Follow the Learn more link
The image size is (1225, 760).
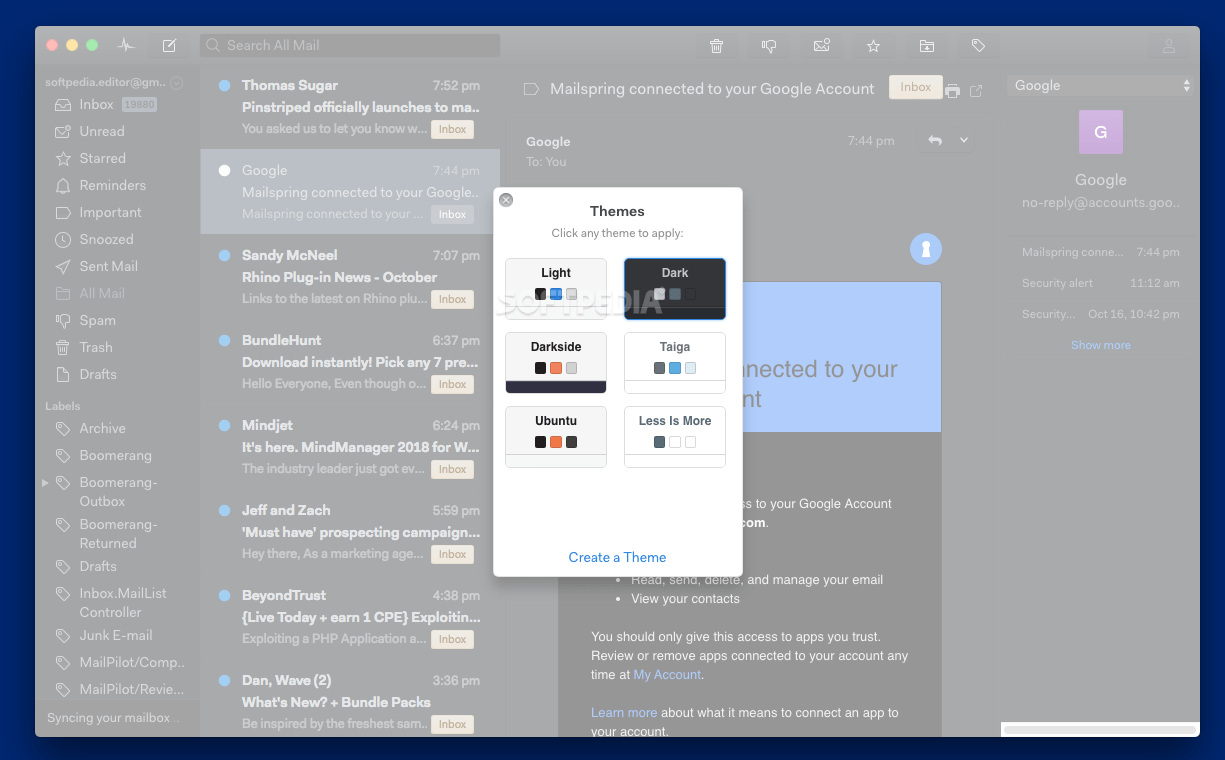624,713
